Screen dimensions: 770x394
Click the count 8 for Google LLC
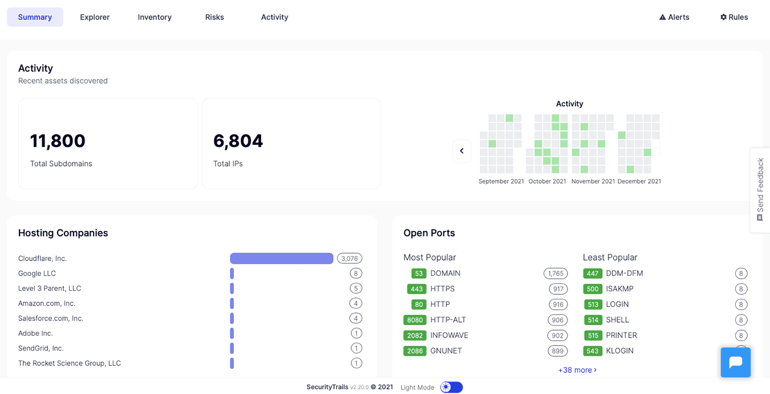pos(356,274)
